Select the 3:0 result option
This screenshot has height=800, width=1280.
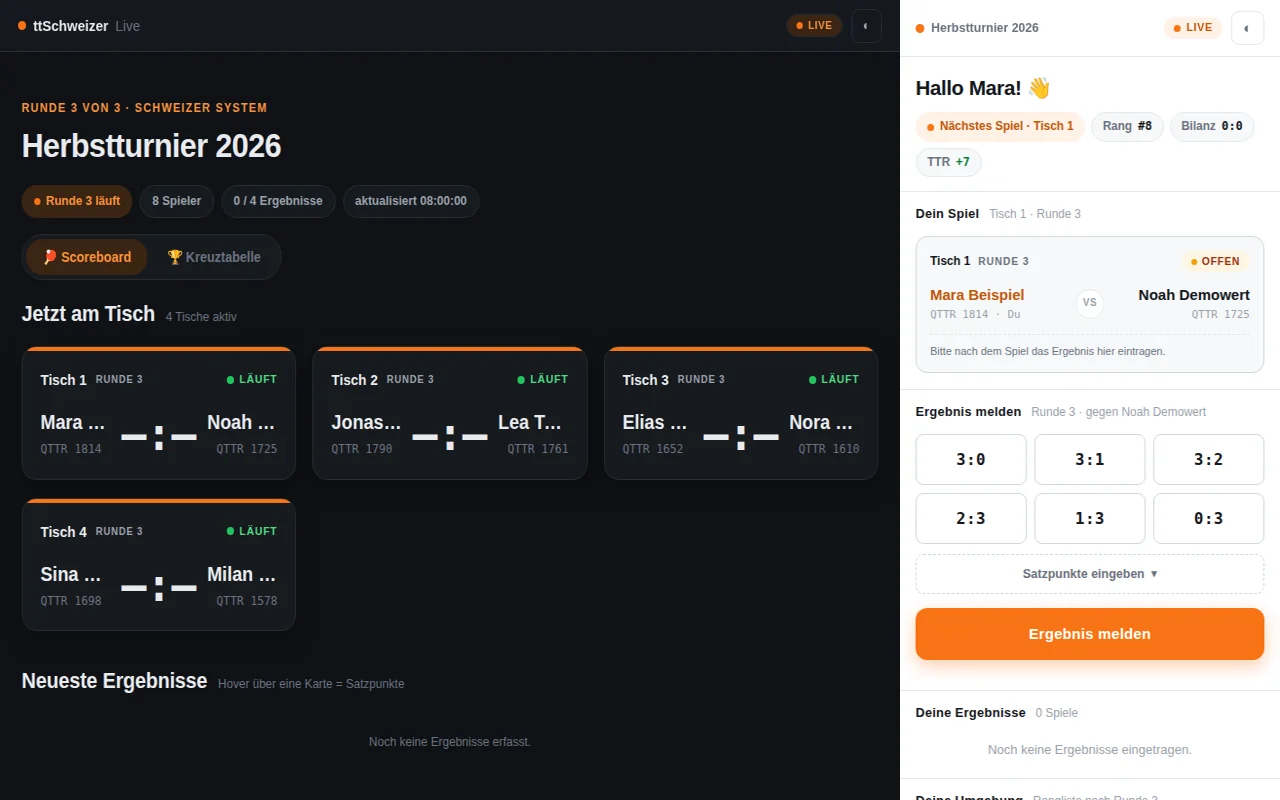pos(971,459)
